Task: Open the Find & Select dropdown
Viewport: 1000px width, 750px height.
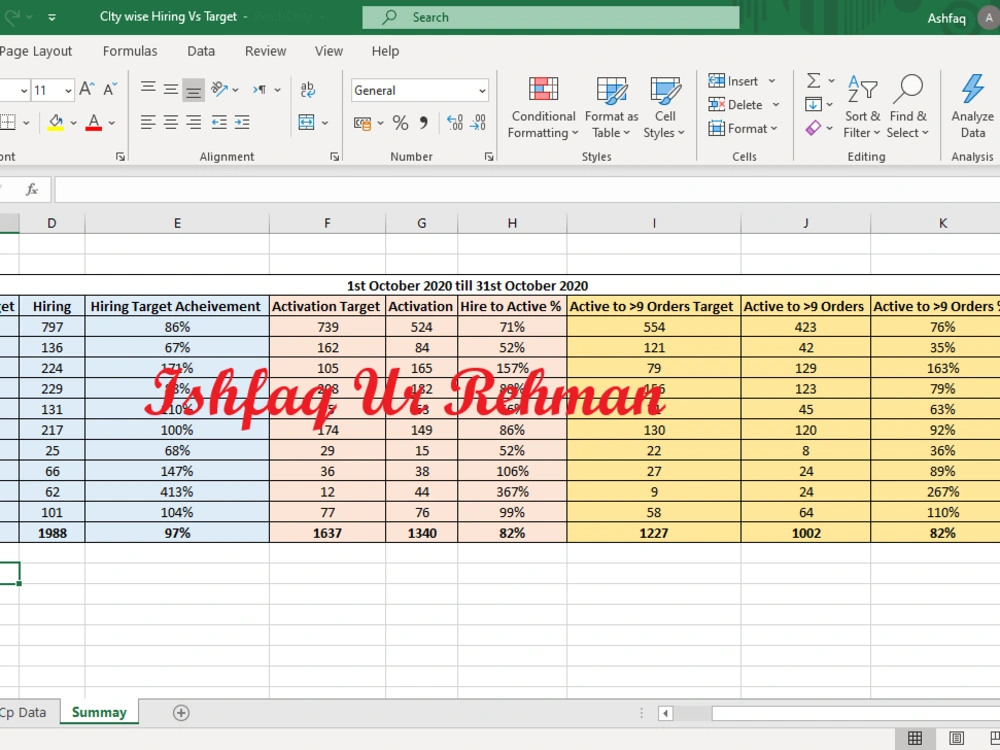Action: point(908,107)
